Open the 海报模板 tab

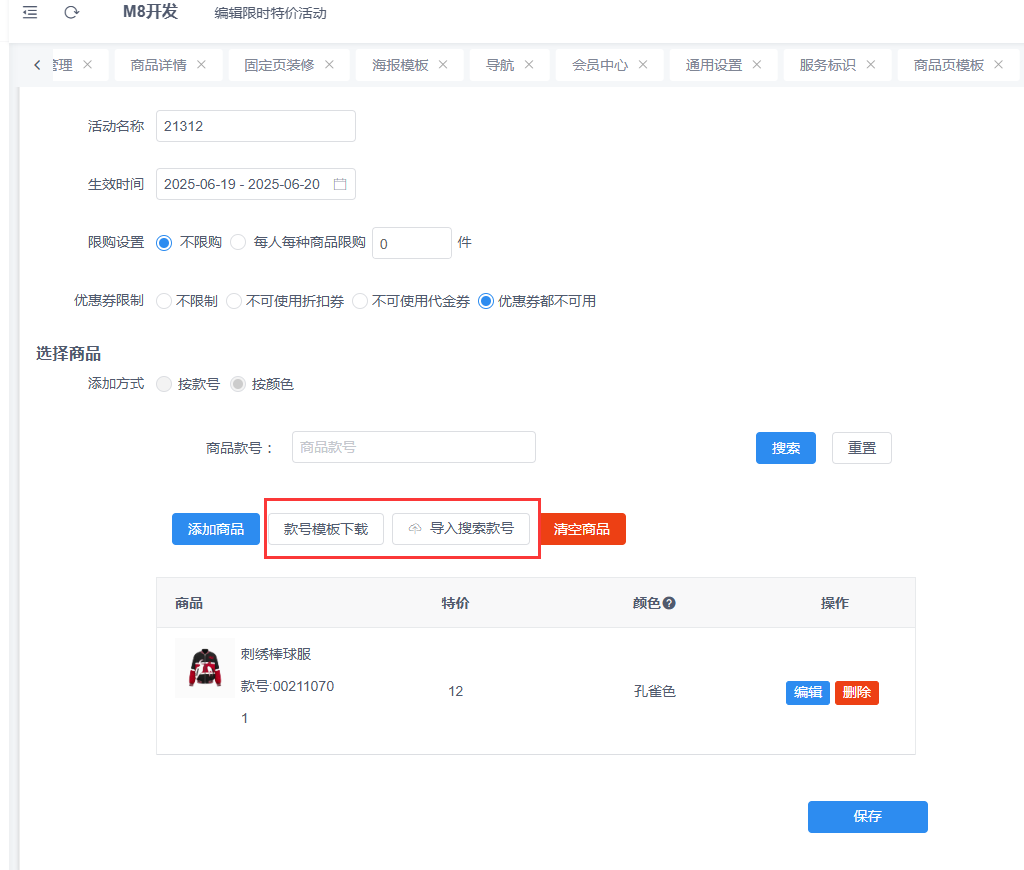(400, 65)
